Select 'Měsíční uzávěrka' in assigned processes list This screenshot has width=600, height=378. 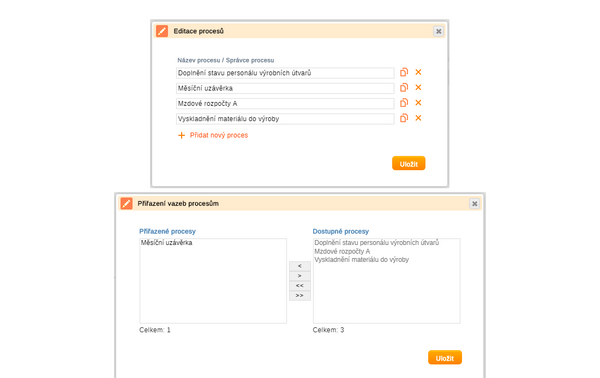point(166,243)
